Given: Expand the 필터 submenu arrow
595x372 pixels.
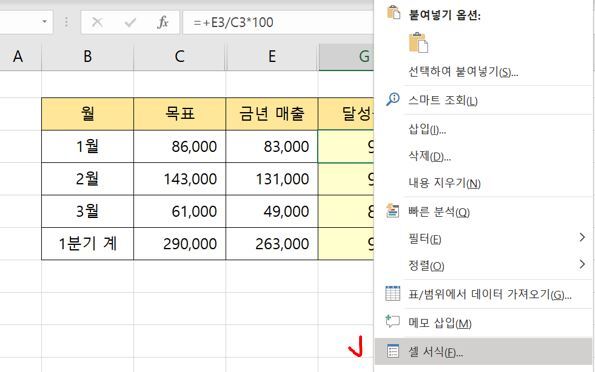Looking at the screenshot, I should tap(582, 238).
